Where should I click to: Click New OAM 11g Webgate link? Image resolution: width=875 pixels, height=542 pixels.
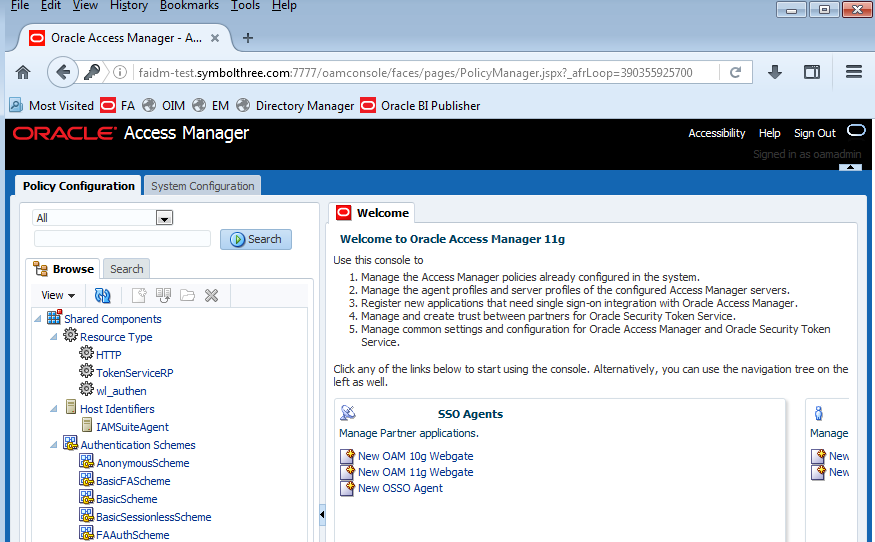click(415, 472)
